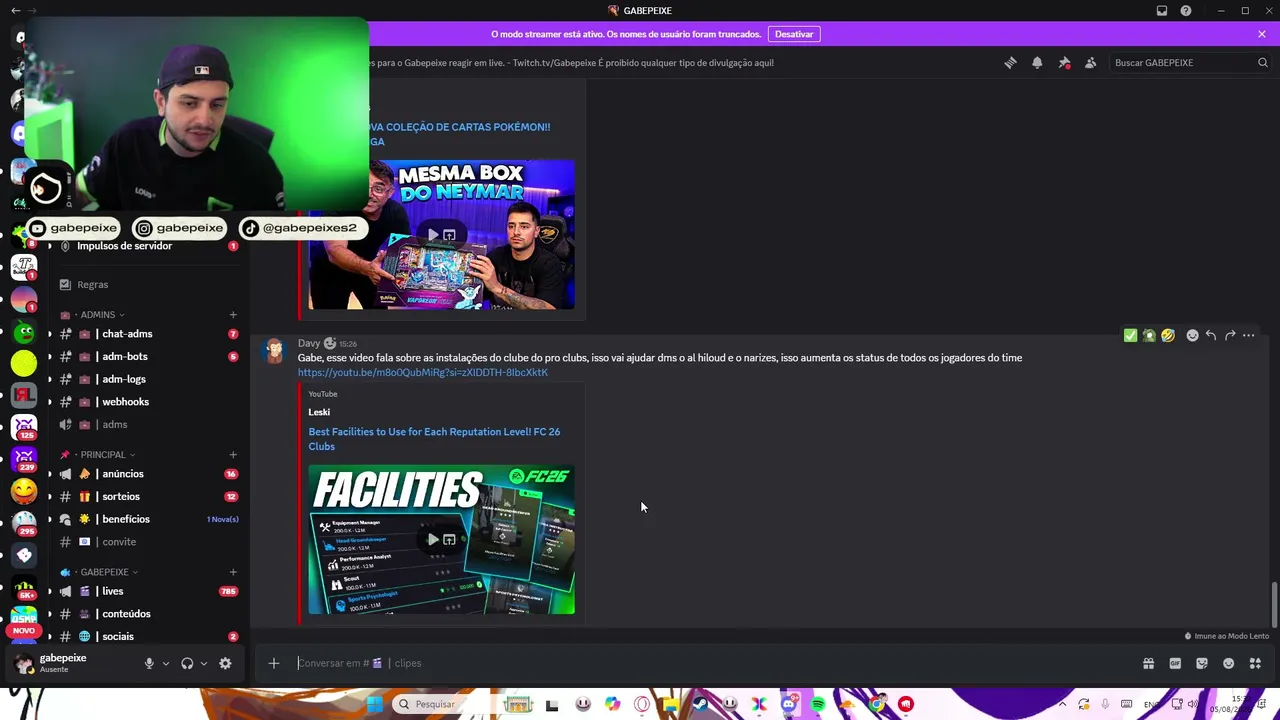
Task: Open add reaction emoji picker
Action: tap(1192, 336)
